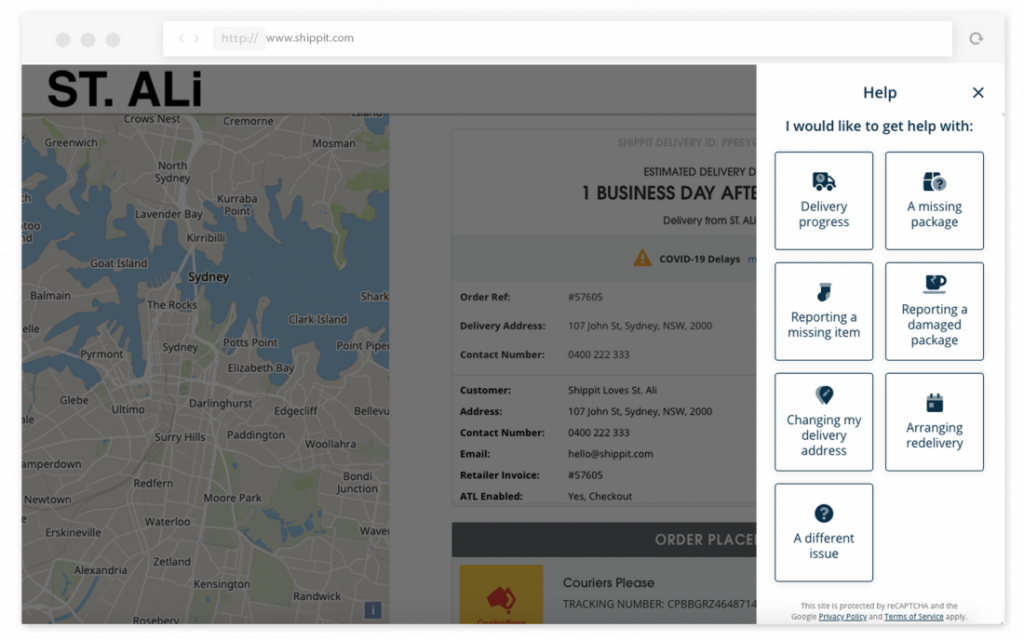This screenshot has width=1024, height=640.
Task: Click the calendar redelivery icon
Action: [x=934, y=403]
